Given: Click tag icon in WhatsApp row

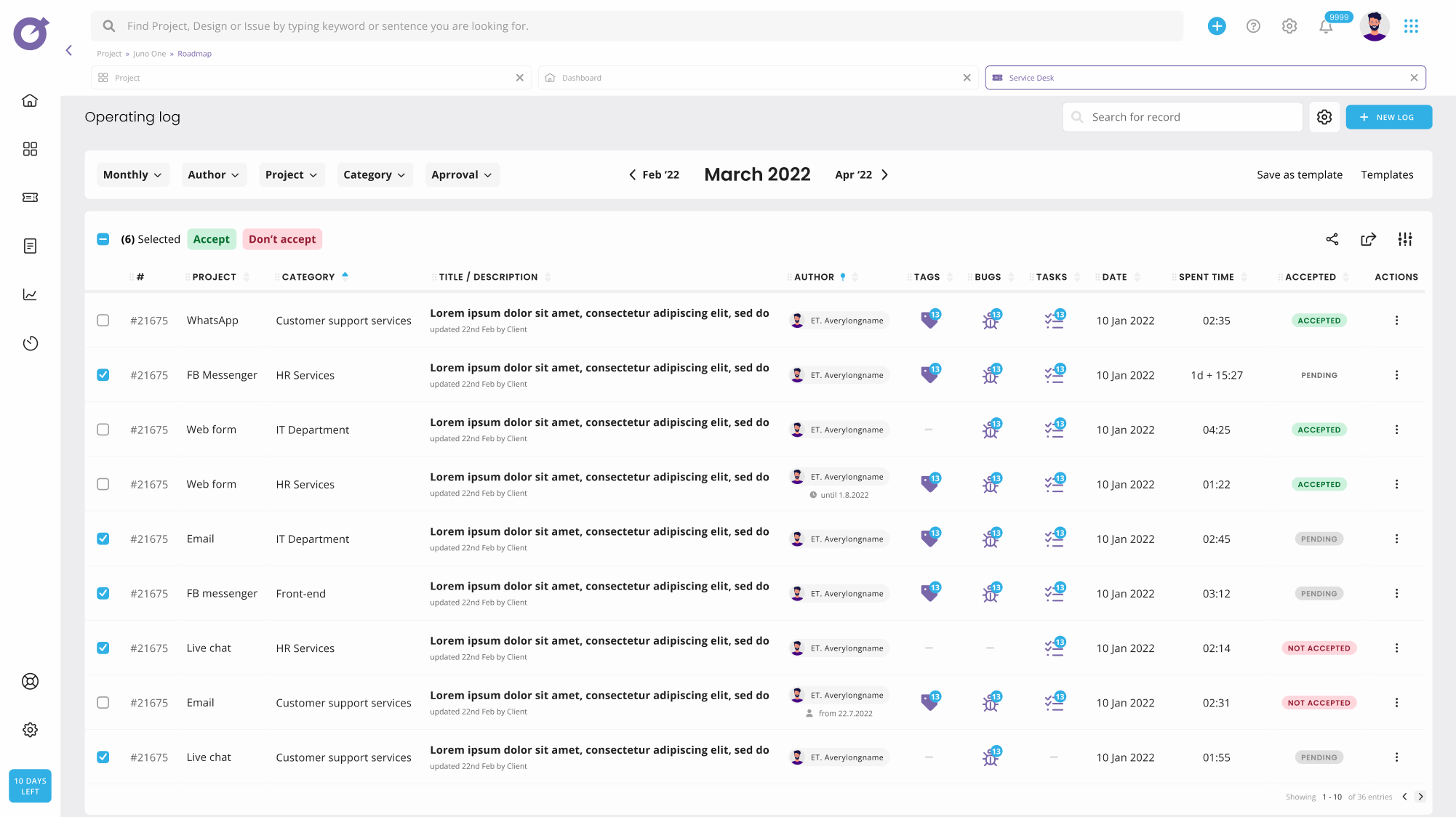Looking at the screenshot, I should point(930,319).
